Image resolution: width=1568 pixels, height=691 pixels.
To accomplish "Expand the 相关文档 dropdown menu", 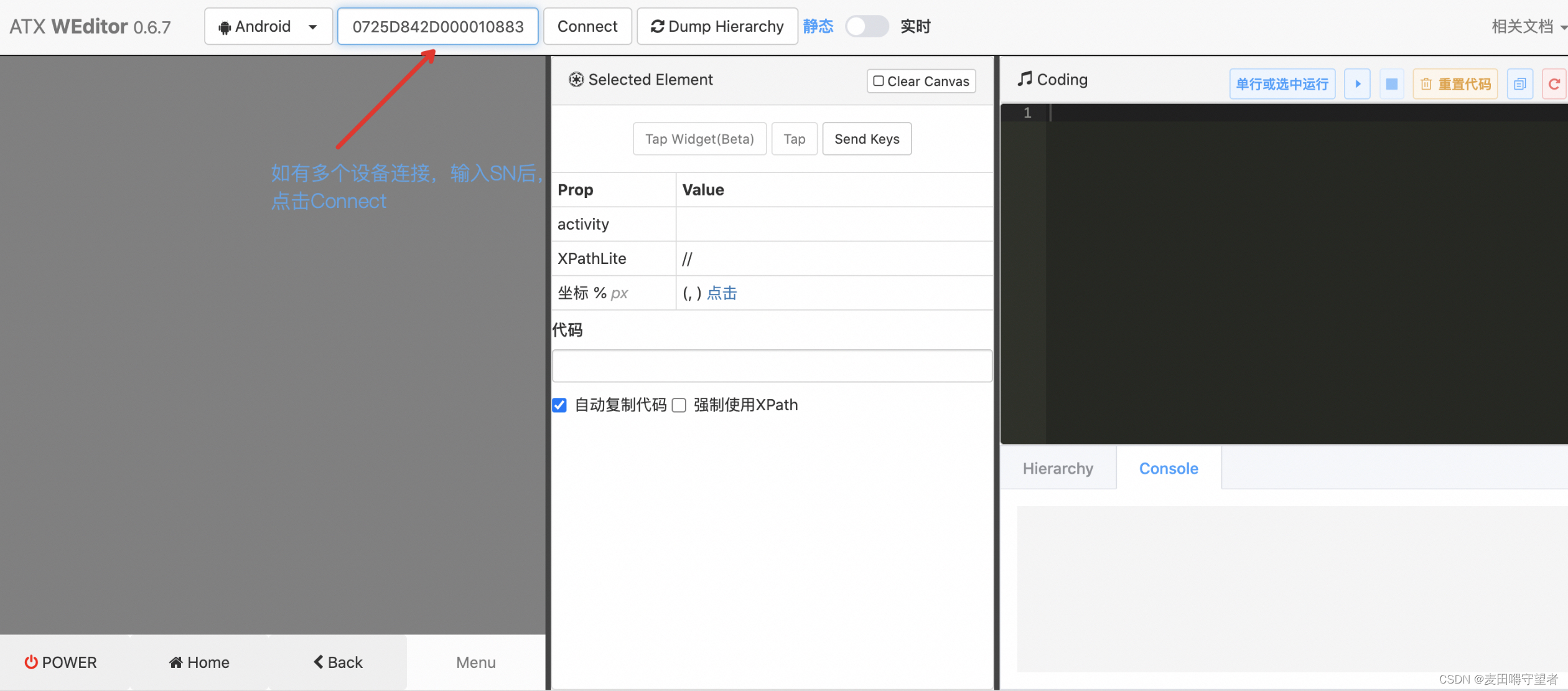I will (1526, 26).
